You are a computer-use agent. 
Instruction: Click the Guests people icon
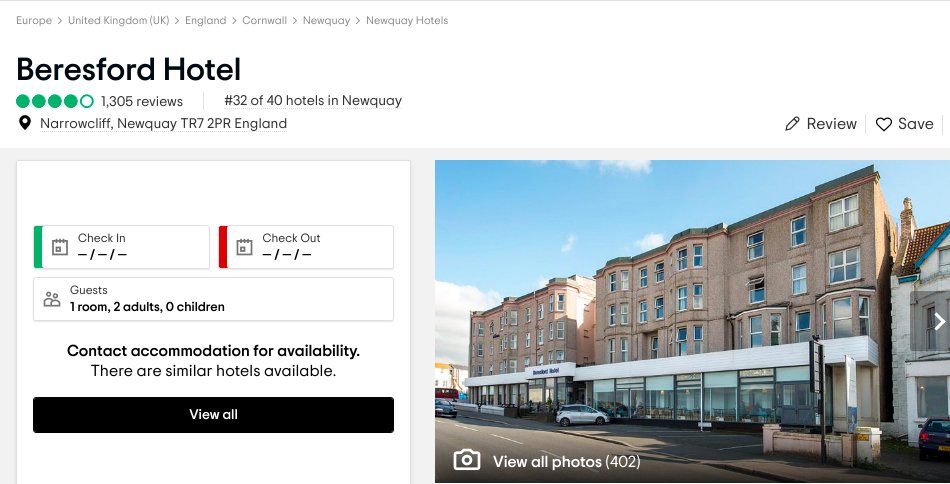coord(52,299)
